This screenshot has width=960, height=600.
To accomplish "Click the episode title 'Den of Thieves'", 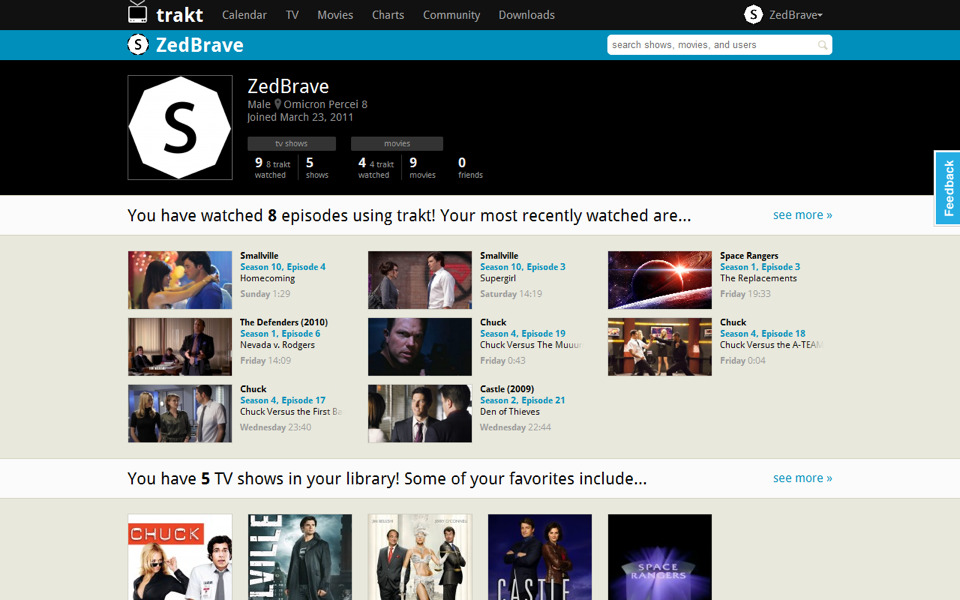I will pyautogui.click(x=510, y=412).
